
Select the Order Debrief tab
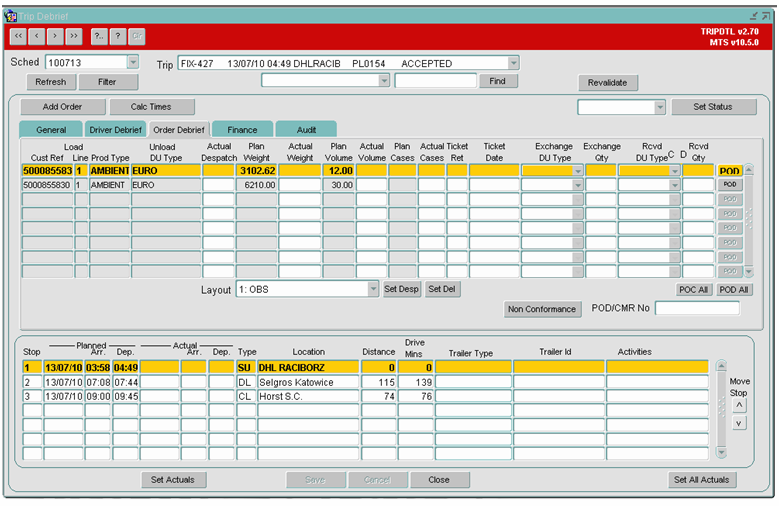click(x=179, y=130)
